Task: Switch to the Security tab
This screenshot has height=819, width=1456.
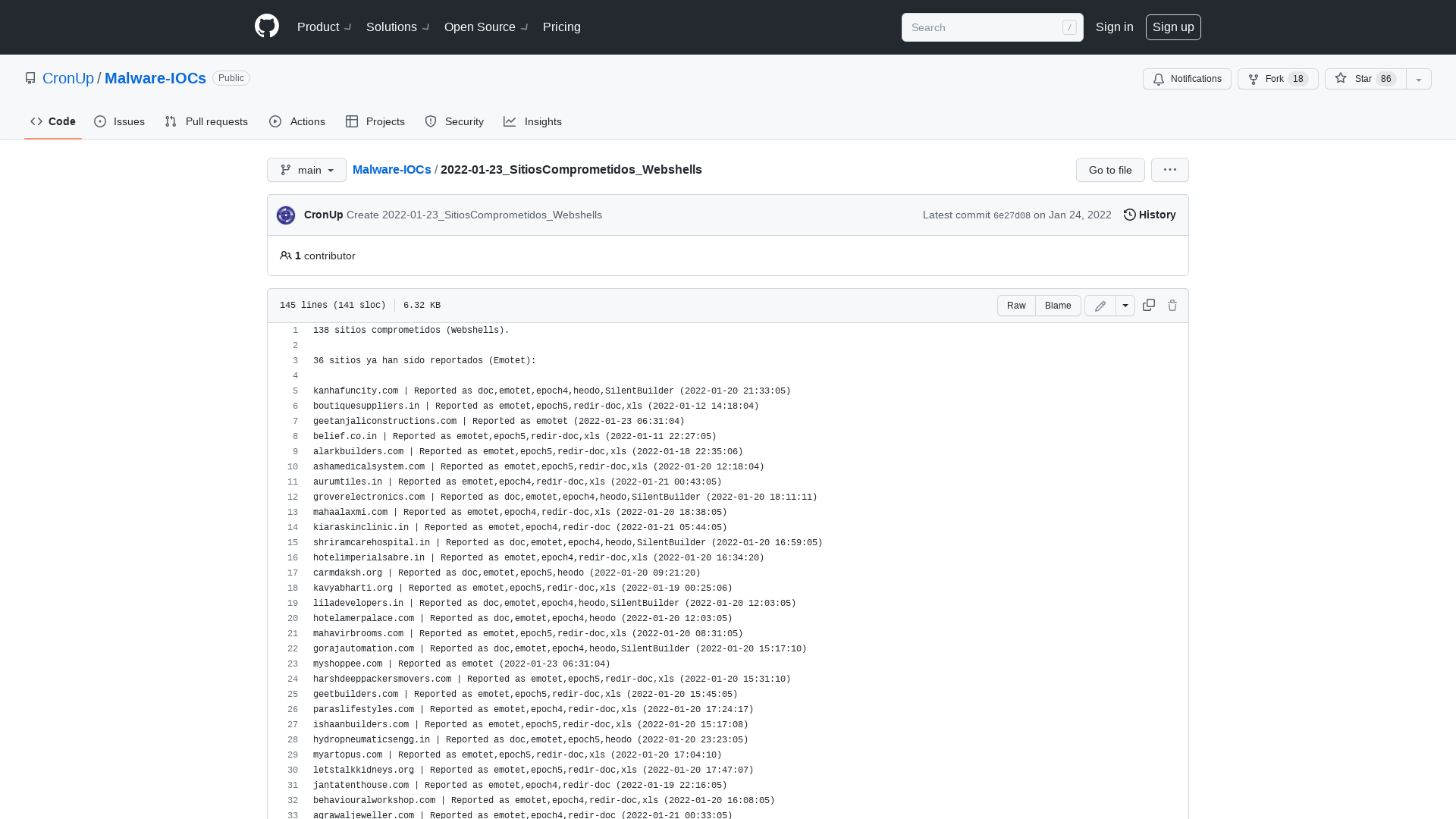Action: [x=454, y=121]
